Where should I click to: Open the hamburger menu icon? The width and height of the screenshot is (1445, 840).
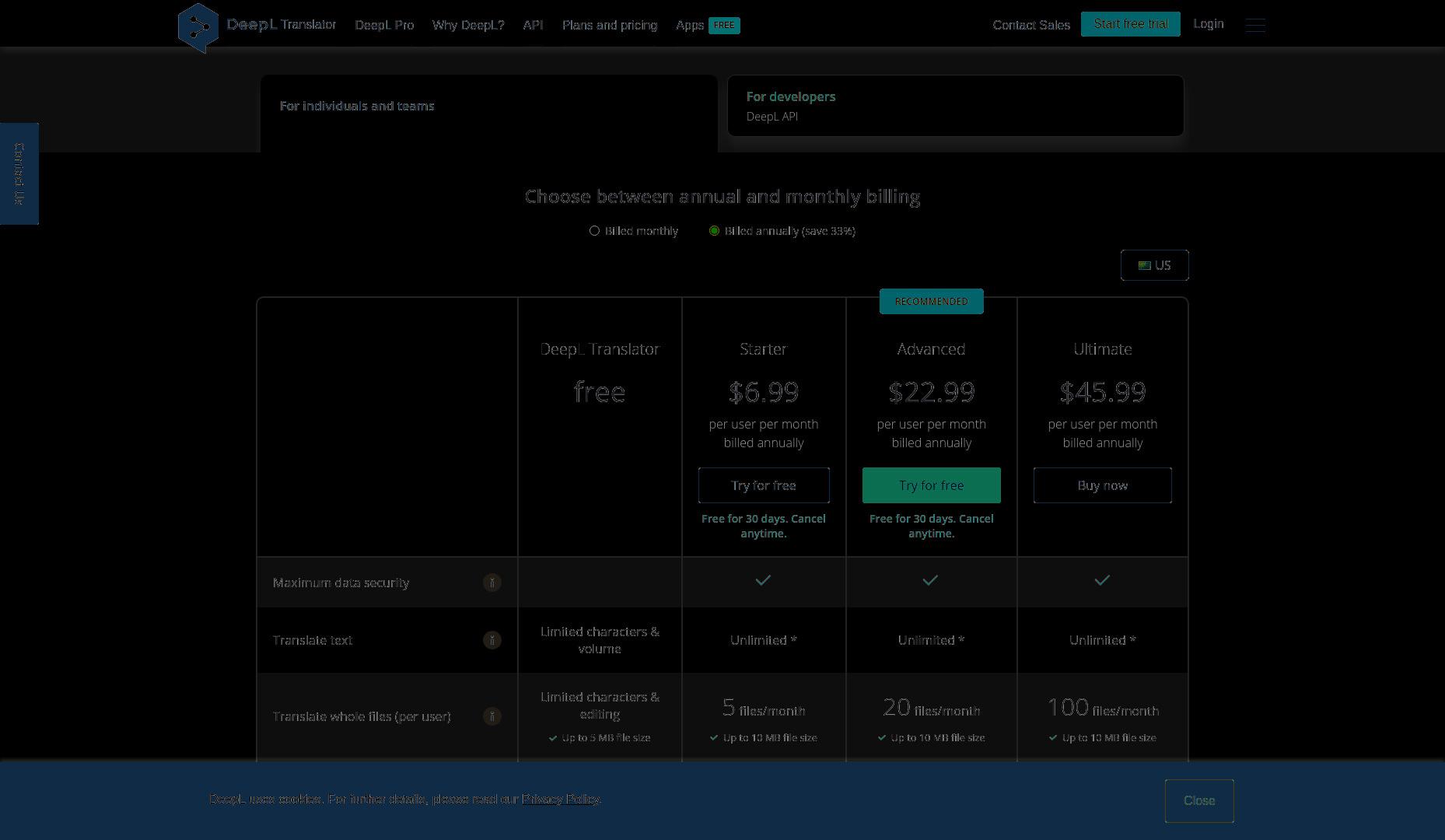pos(1255,25)
